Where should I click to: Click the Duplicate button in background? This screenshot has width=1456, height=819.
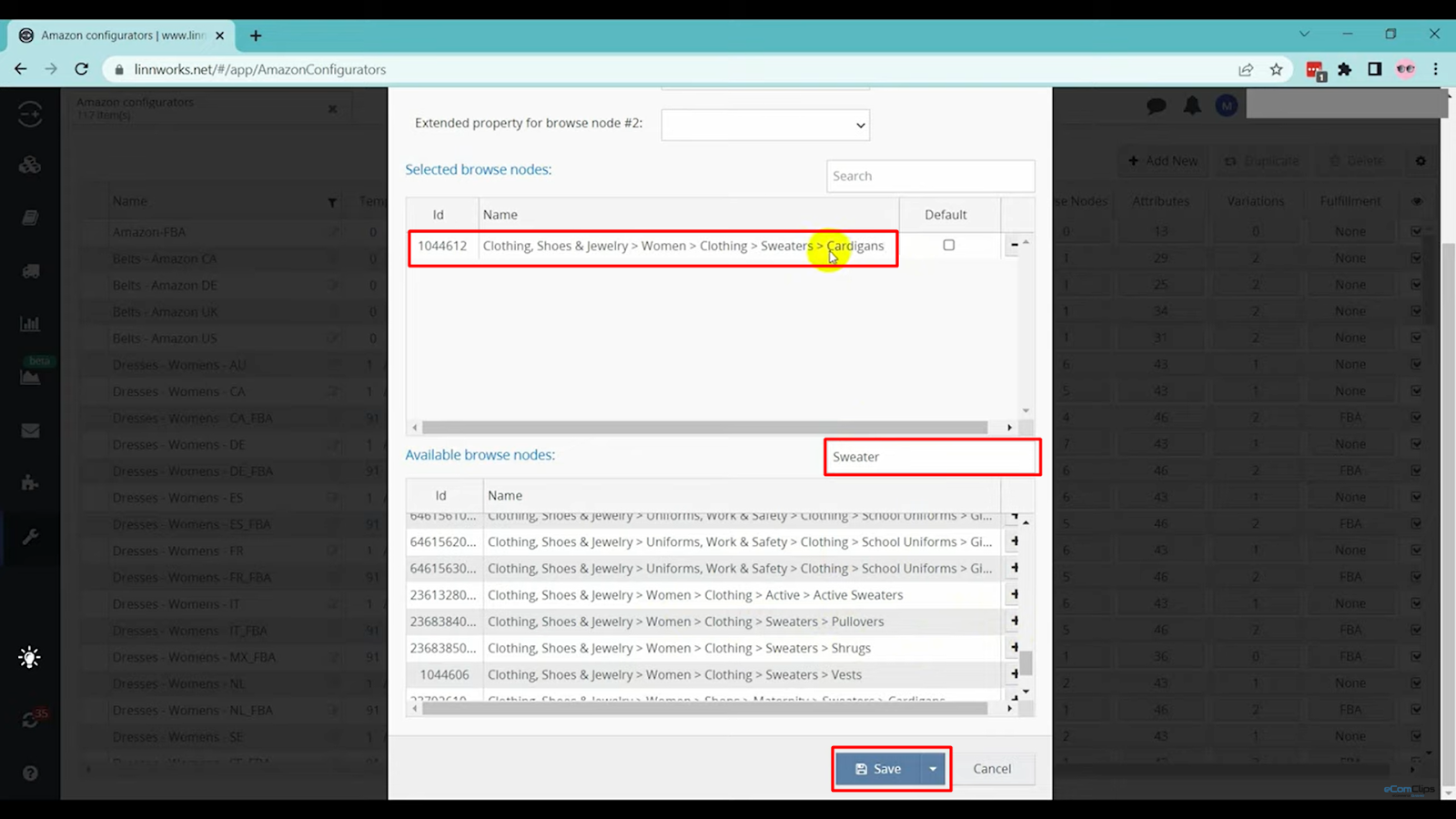point(1261,161)
